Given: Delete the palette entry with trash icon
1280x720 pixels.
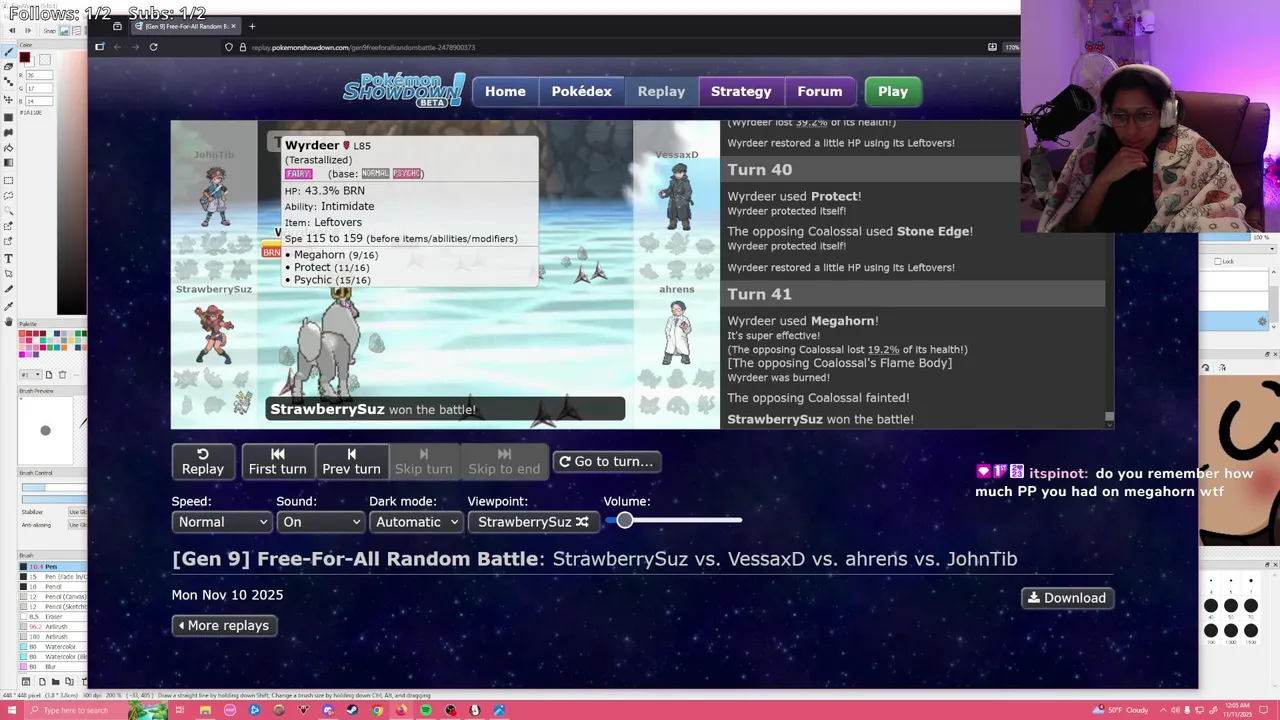Looking at the screenshot, I should [x=62, y=375].
